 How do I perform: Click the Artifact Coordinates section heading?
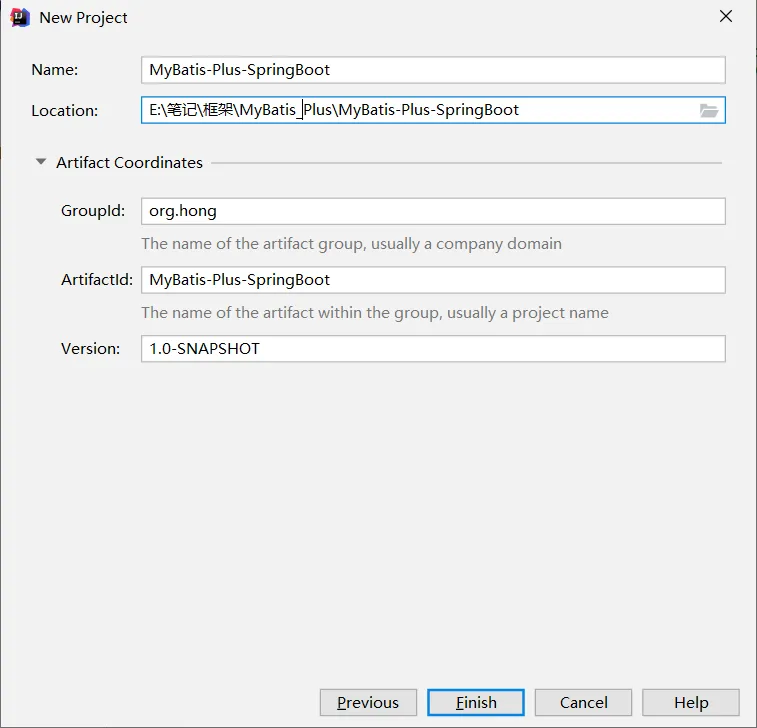click(129, 162)
